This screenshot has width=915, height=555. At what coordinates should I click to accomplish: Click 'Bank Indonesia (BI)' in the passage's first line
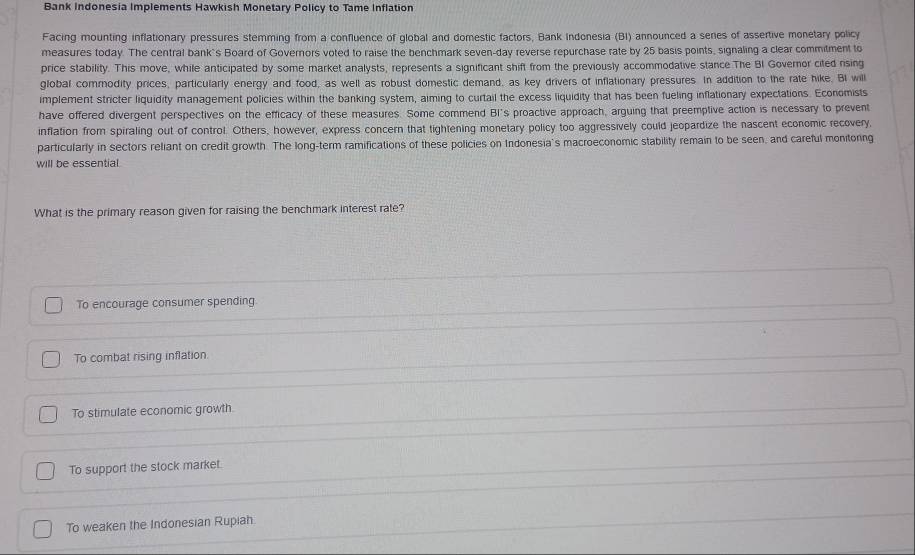584,36
